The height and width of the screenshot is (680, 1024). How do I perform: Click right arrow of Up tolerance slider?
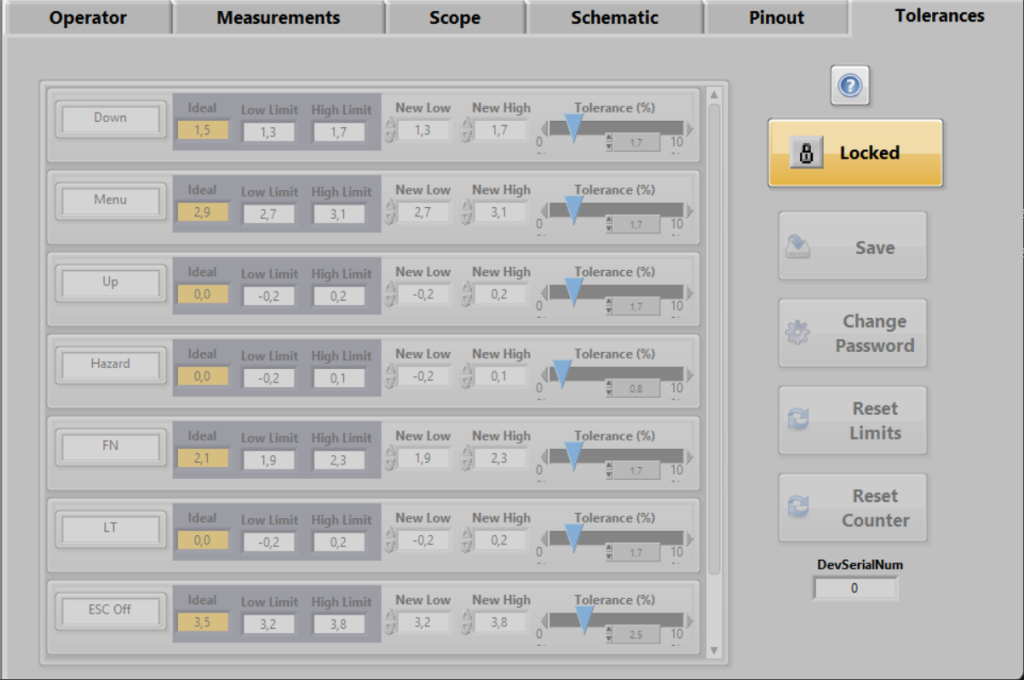coord(690,293)
